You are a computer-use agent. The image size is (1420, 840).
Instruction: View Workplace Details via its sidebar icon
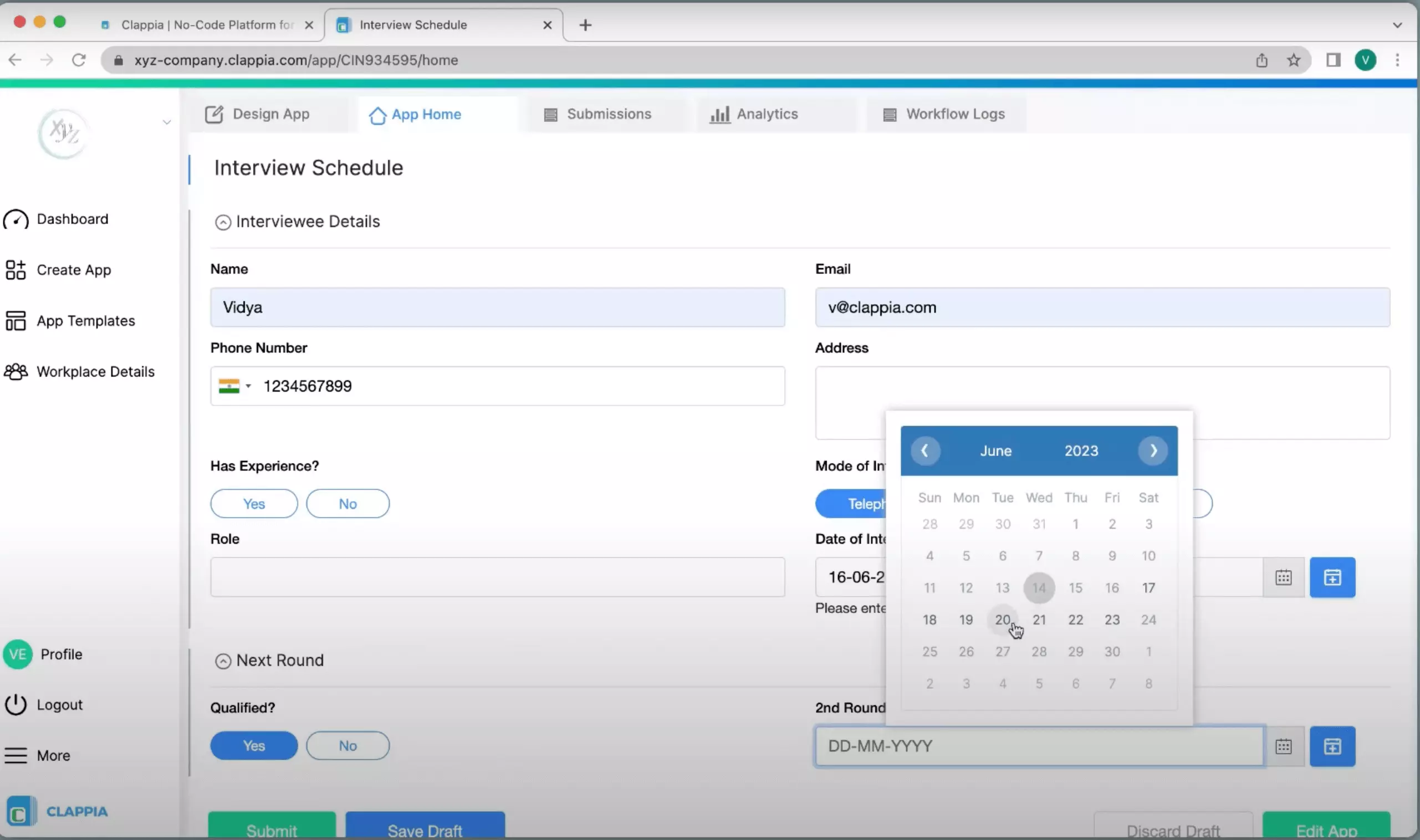(x=16, y=371)
